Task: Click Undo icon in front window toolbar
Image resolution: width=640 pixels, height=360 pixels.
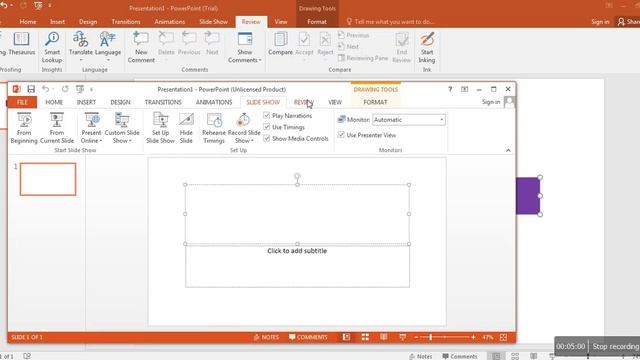Action: pos(45,89)
